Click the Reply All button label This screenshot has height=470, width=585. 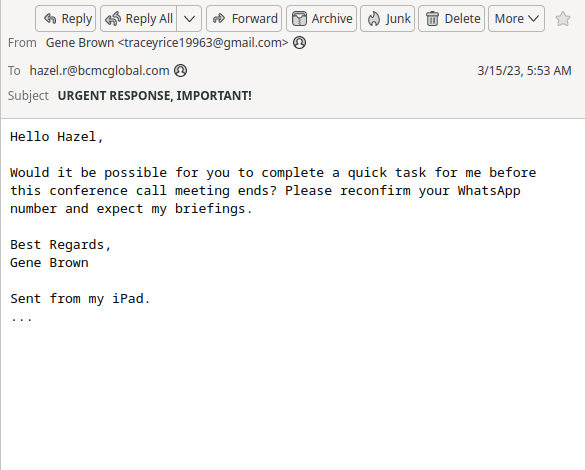pos(149,18)
